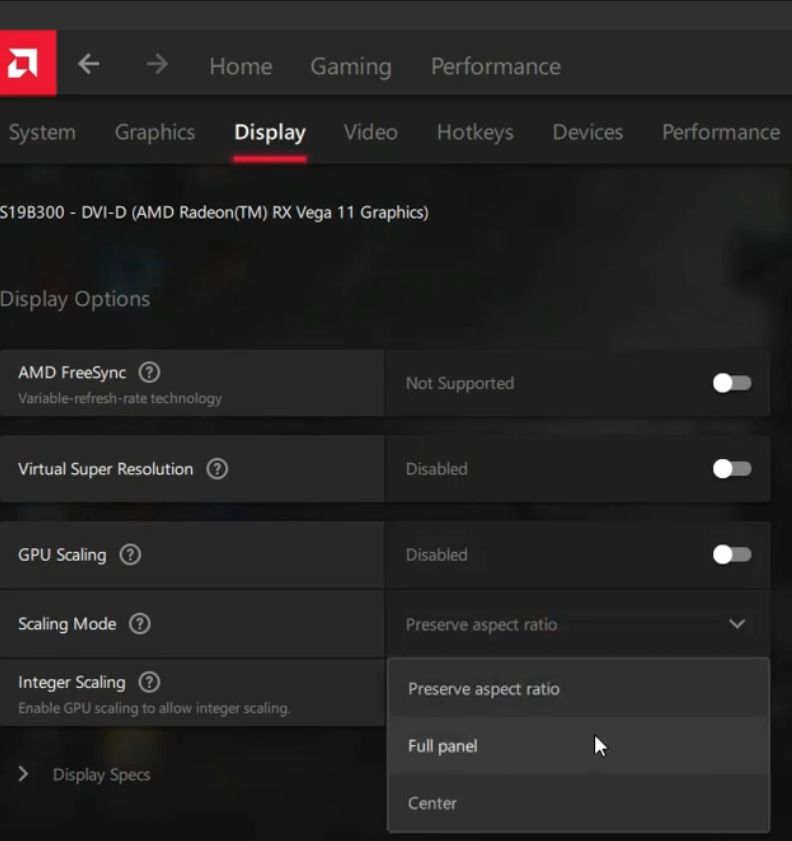Click the AMD logo icon
792x841 pixels.
click(x=27, y=63)
